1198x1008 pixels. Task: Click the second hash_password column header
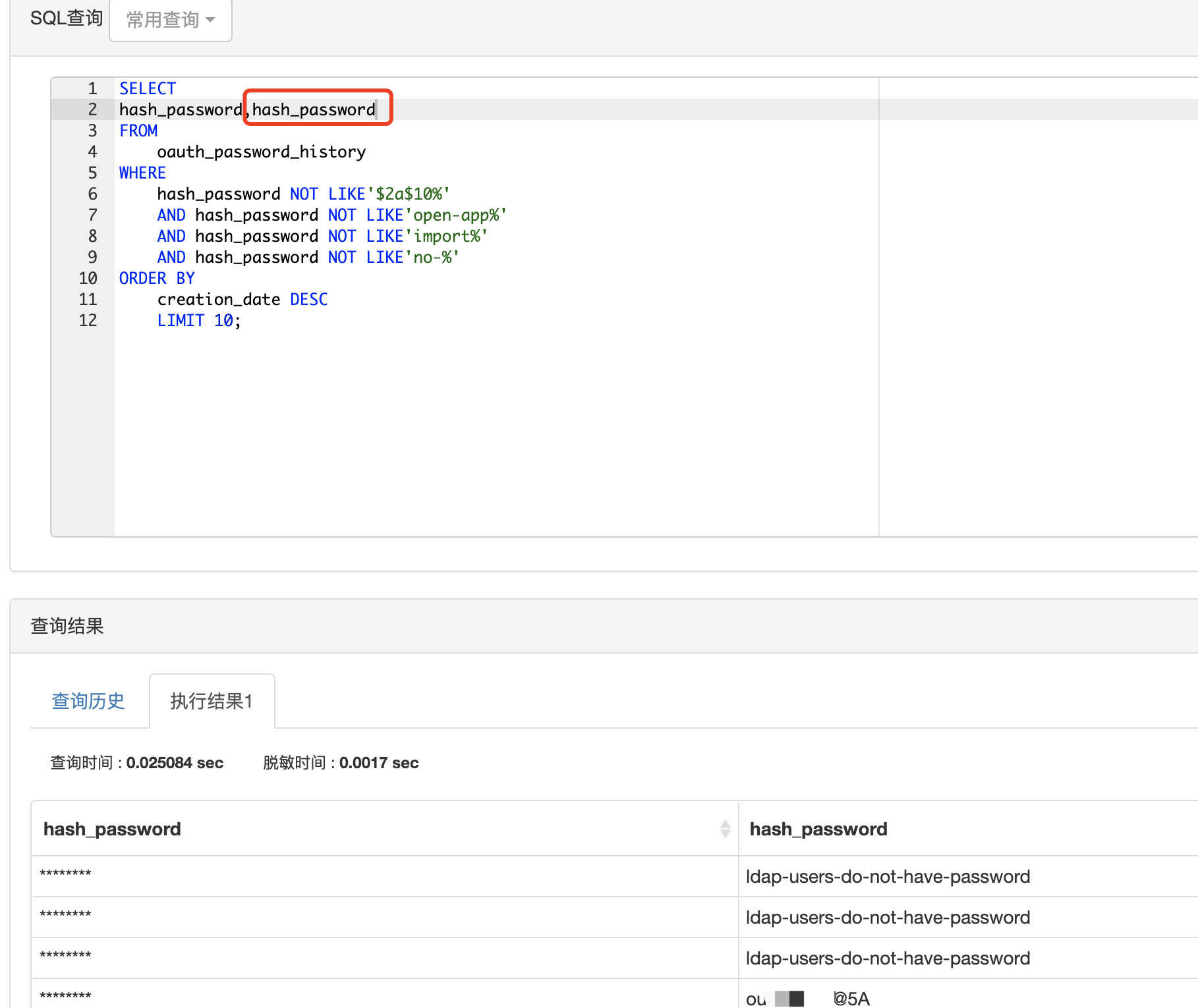pyautogui.click(x=818, y=829)
